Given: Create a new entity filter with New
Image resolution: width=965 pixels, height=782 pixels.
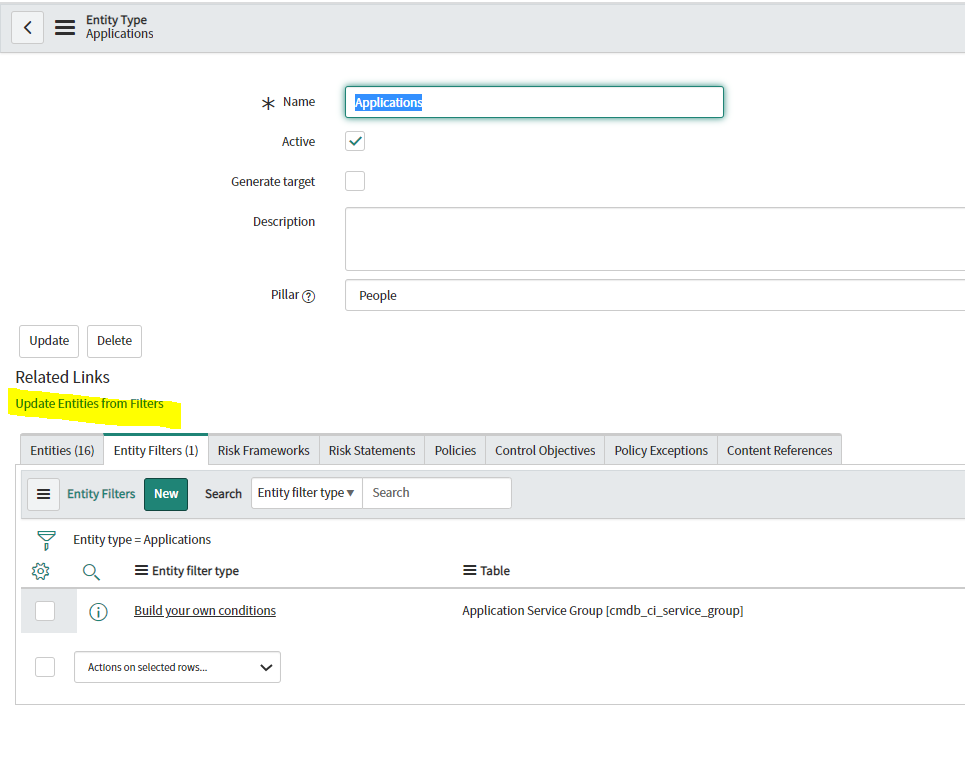Looking at the screenshot, I should pyautogui.click(x=166, y=493).
